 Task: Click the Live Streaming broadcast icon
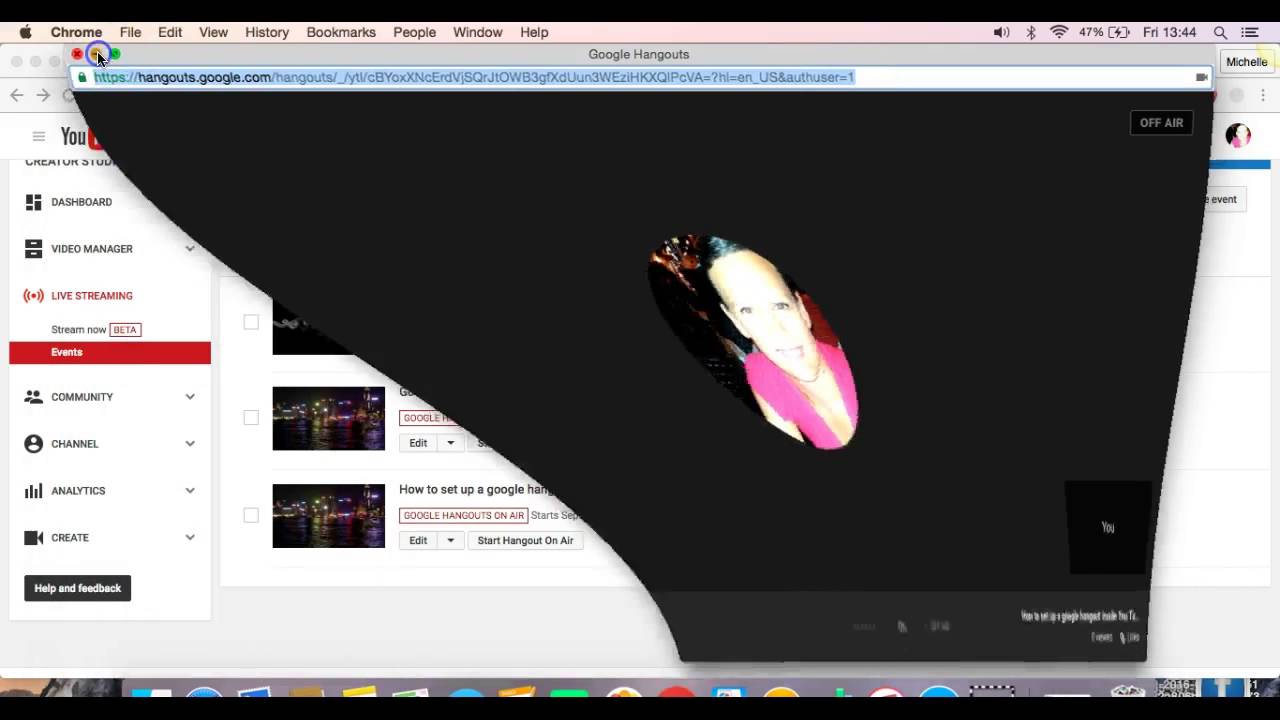point(33,296)
